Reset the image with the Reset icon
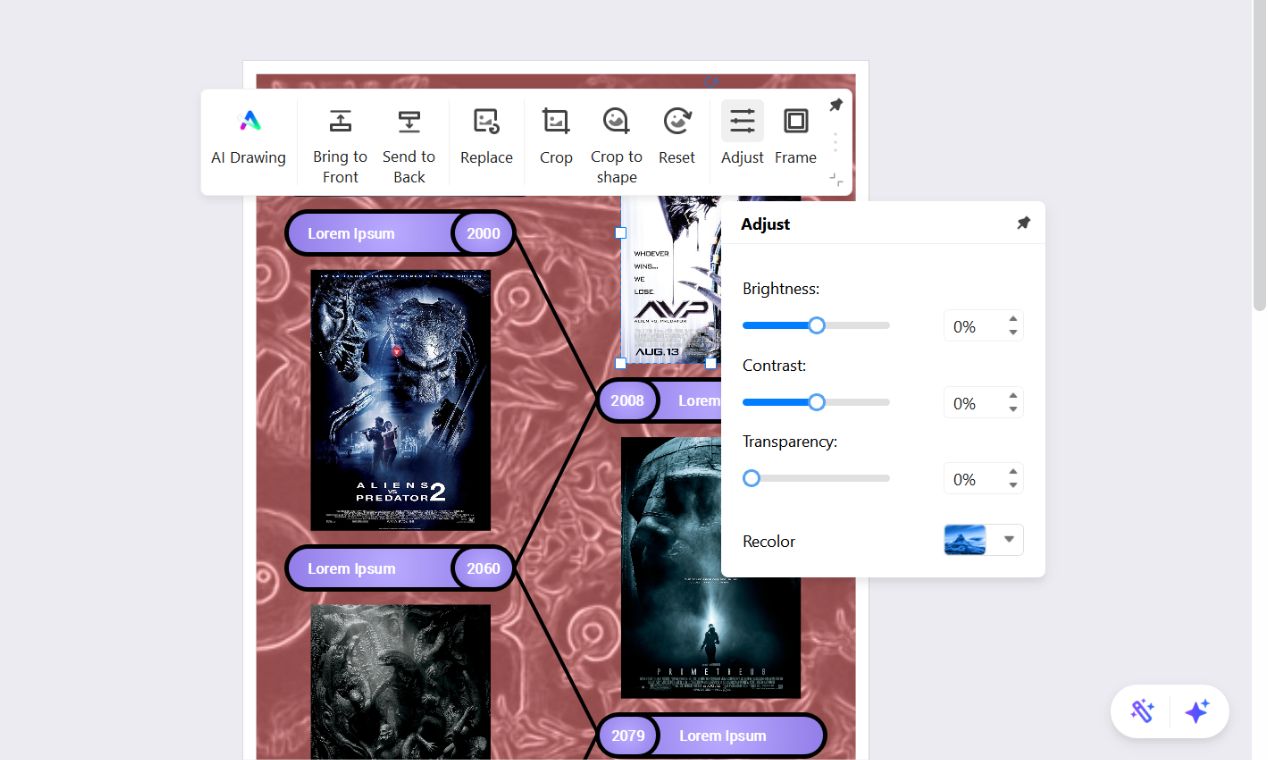The image size is (1268, 760). tap(677, 121)
